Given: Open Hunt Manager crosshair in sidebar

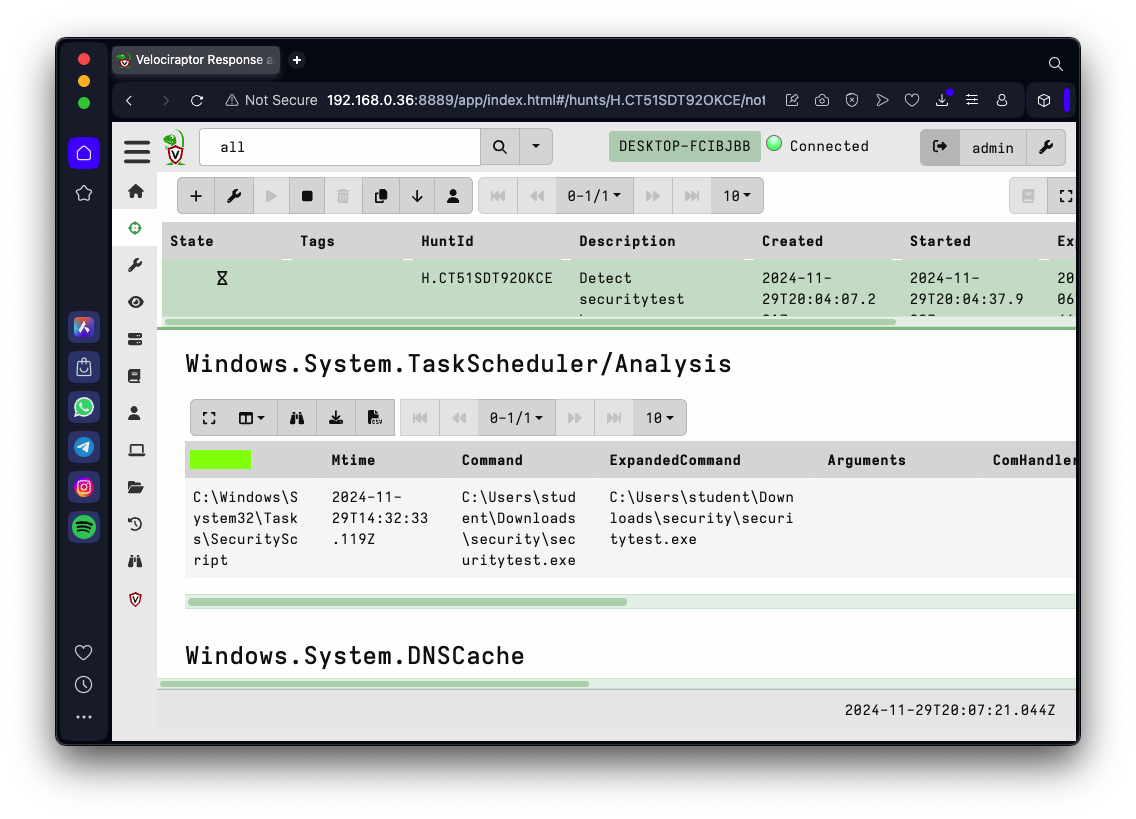Looking at the screenshot, I should coord(135,228).
